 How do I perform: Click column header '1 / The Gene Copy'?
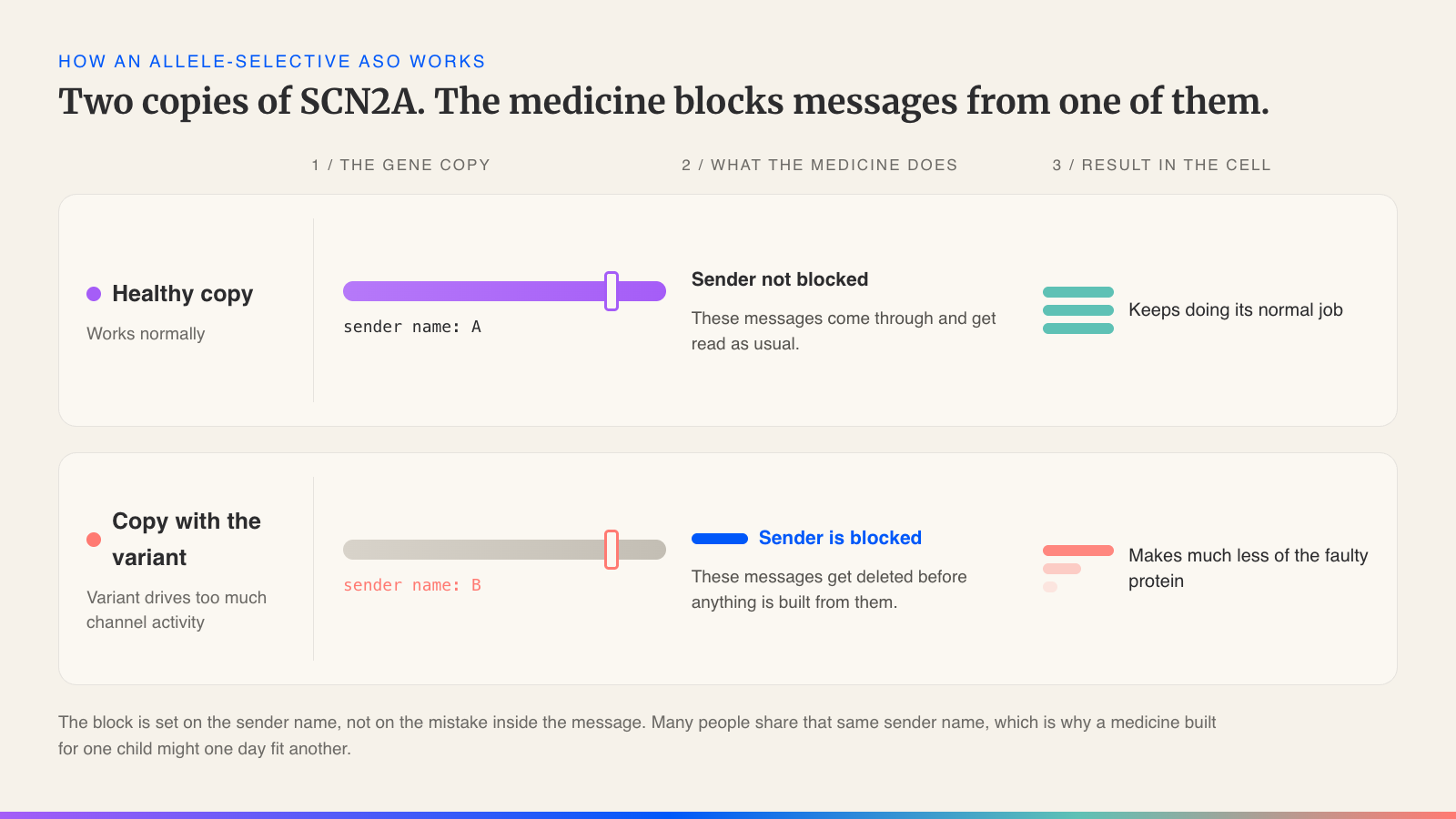click(x=401, y=165)
